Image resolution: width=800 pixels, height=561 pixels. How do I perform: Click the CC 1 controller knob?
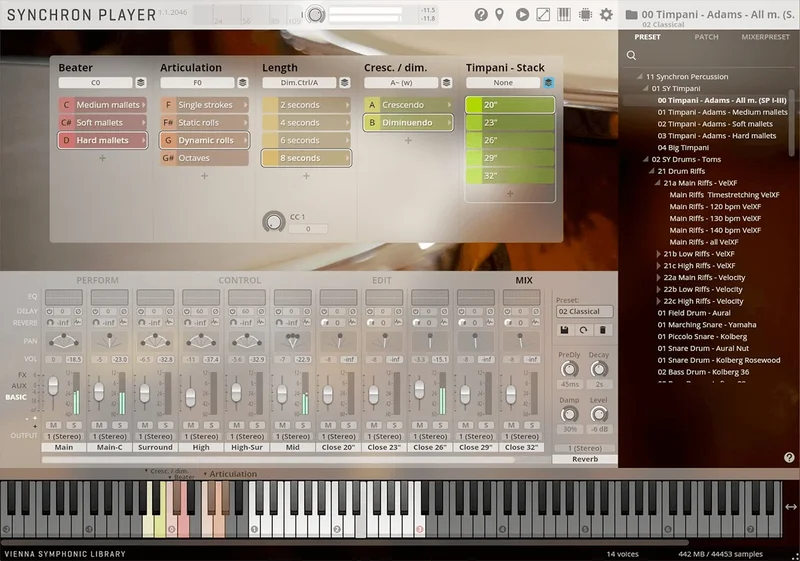[273, 222]
